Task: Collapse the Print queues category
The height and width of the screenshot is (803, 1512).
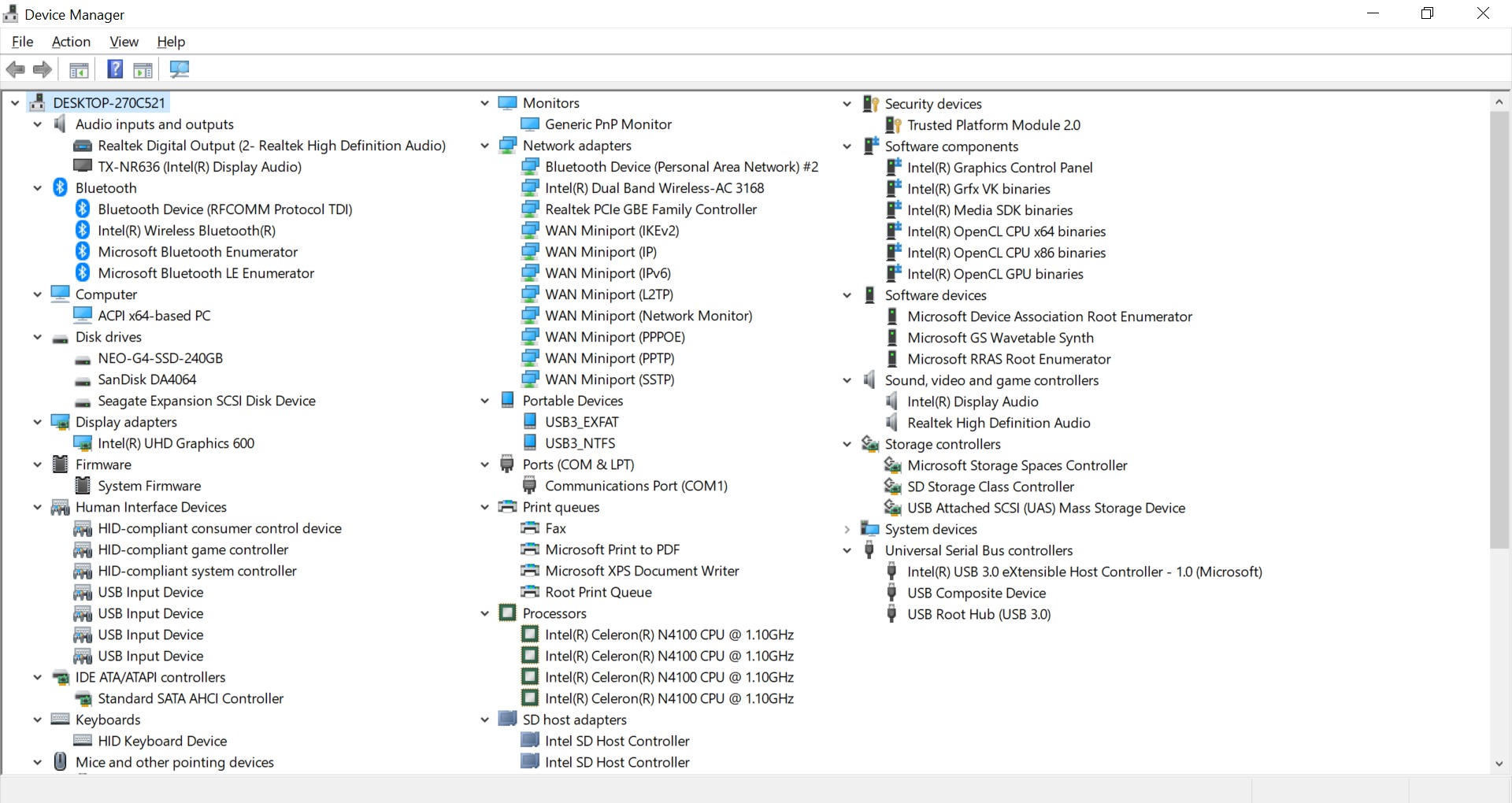Action: click(x=484, y=507)
